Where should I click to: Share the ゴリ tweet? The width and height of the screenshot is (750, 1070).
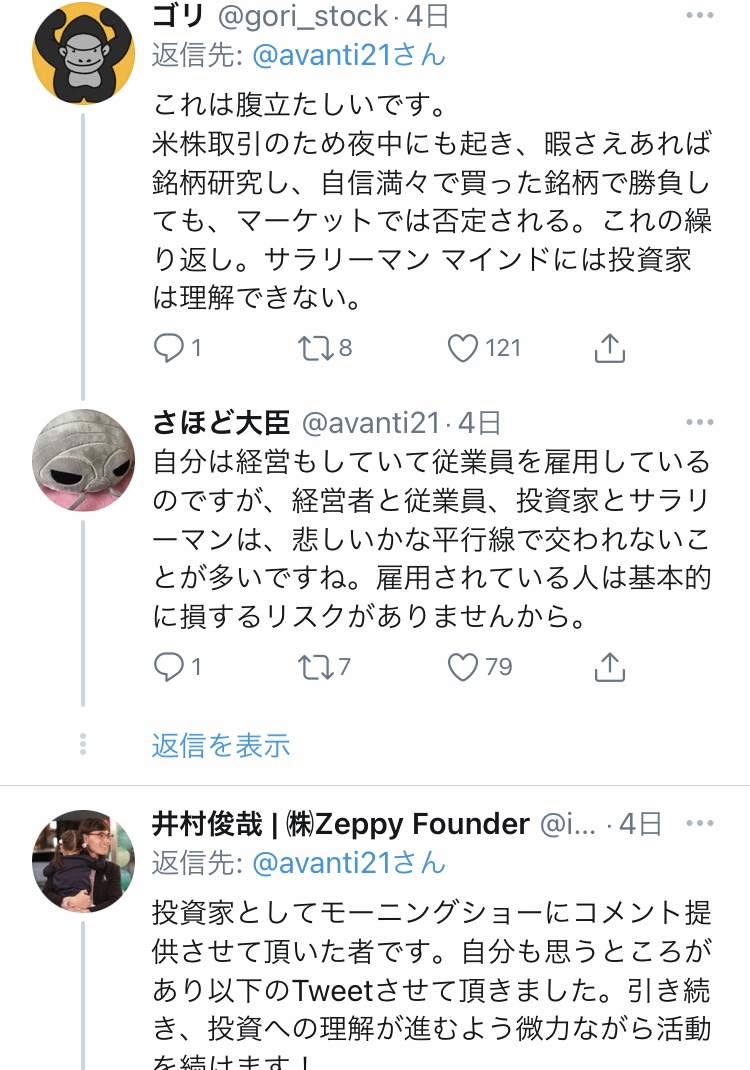pos(609,347)
